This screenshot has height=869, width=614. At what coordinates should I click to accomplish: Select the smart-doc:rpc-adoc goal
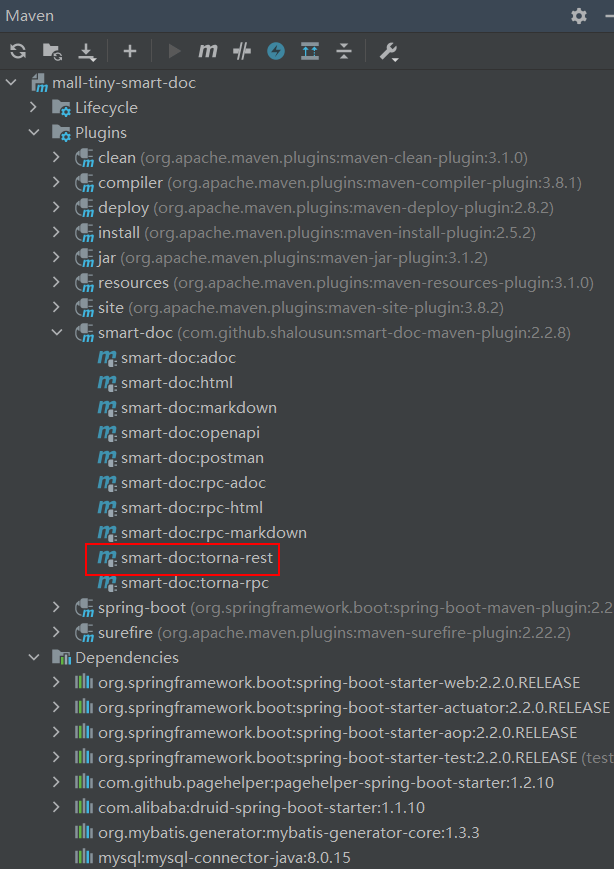(193, 483)
